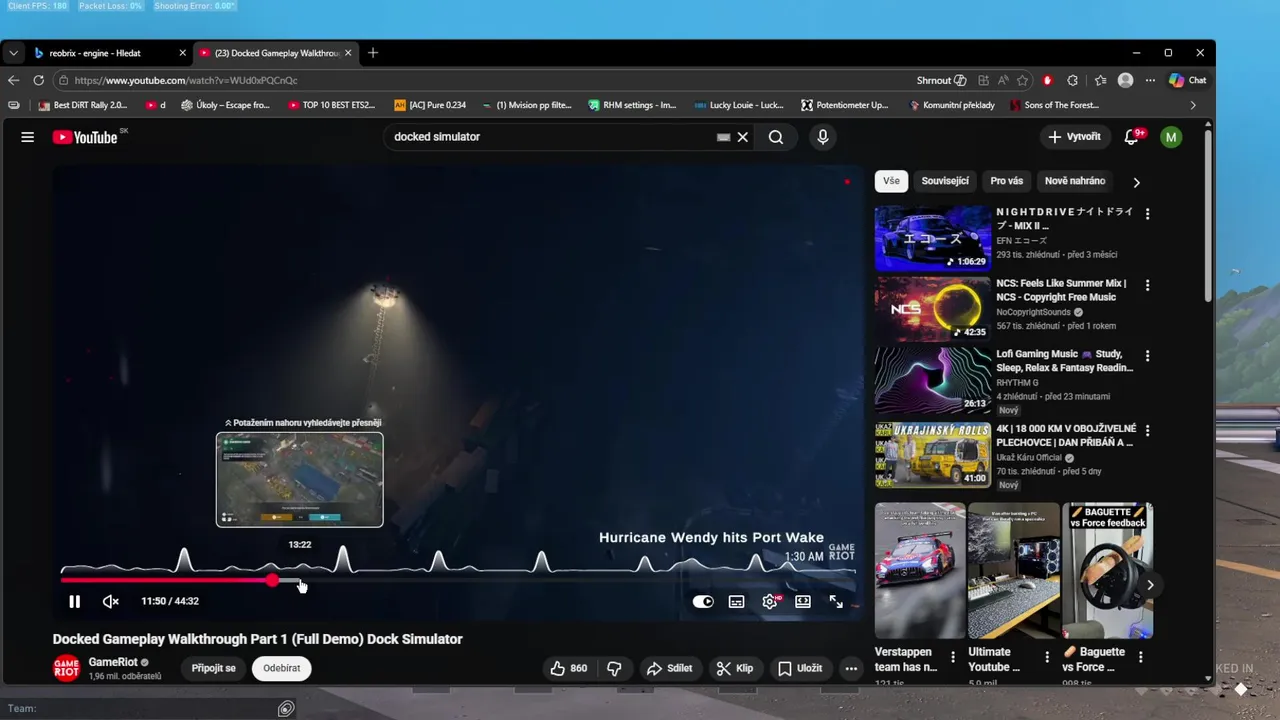
Task: Dislike the video
Action: 614,668
